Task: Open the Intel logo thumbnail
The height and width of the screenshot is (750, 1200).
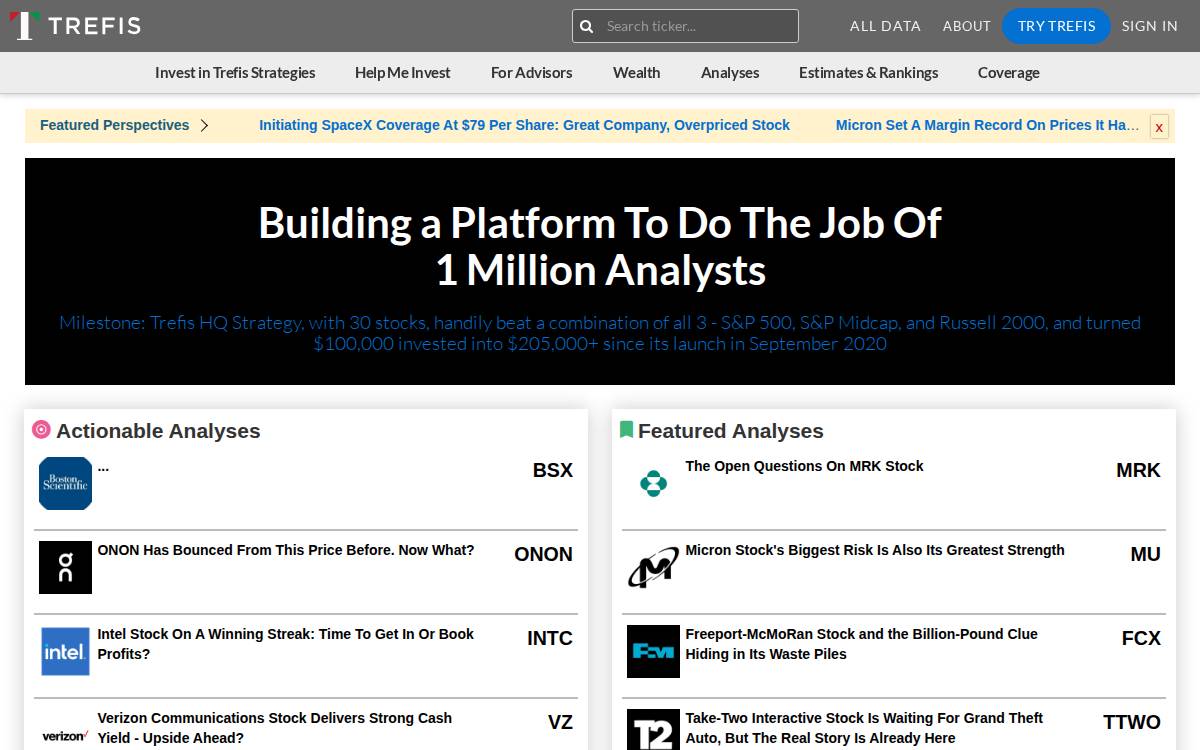Action: coord(66,652)
